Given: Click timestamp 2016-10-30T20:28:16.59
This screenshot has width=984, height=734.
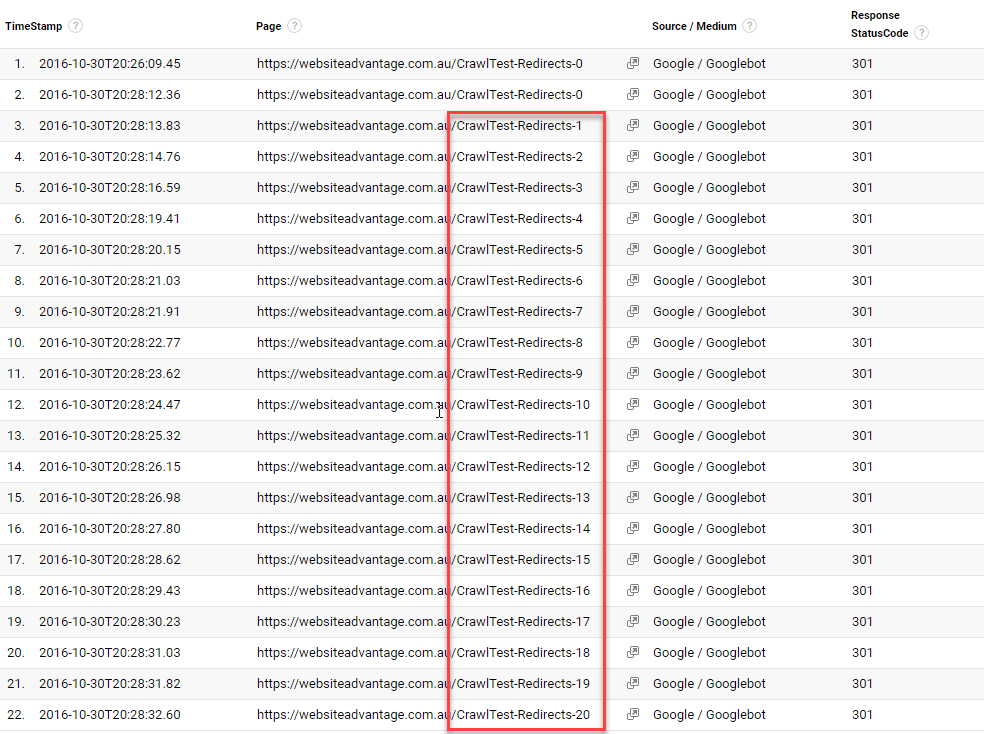Looking at the screenshot, I should click(110, 188).
